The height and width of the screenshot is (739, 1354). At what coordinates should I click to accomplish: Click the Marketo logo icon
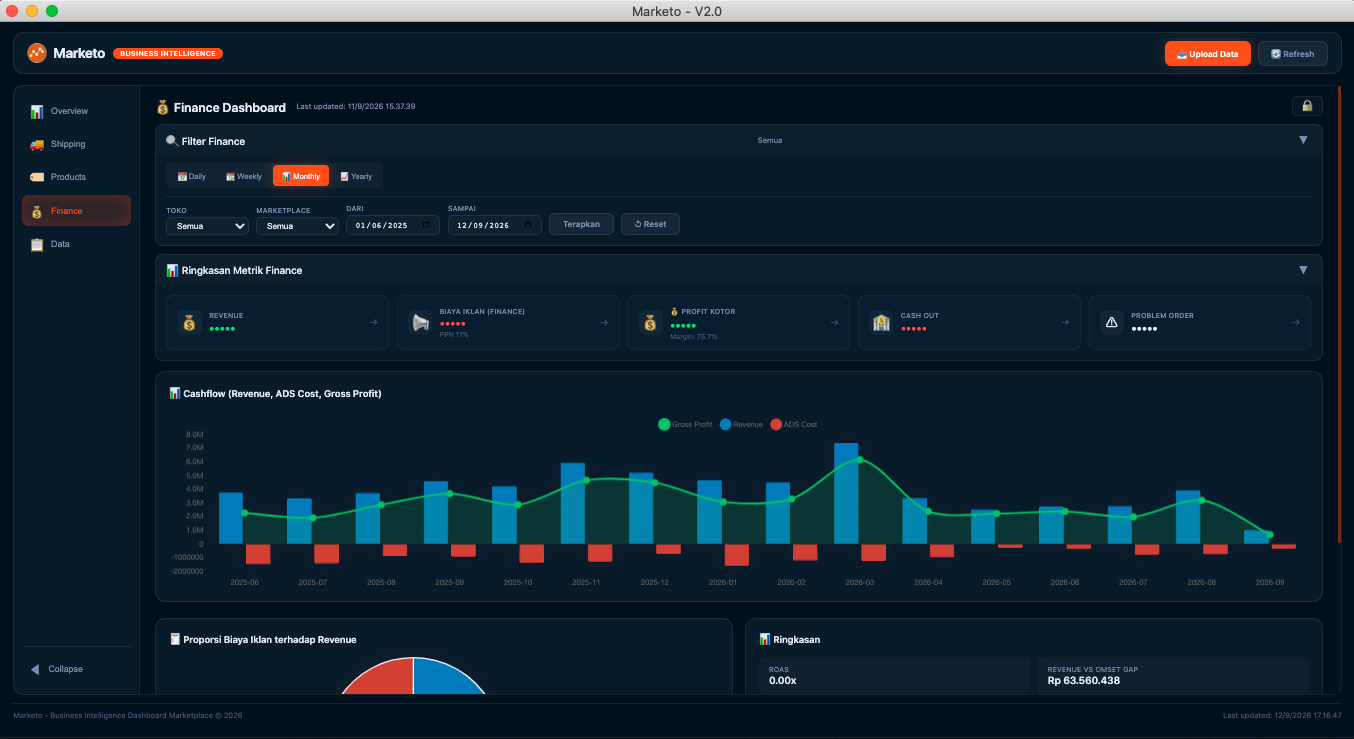coord(37,53)
